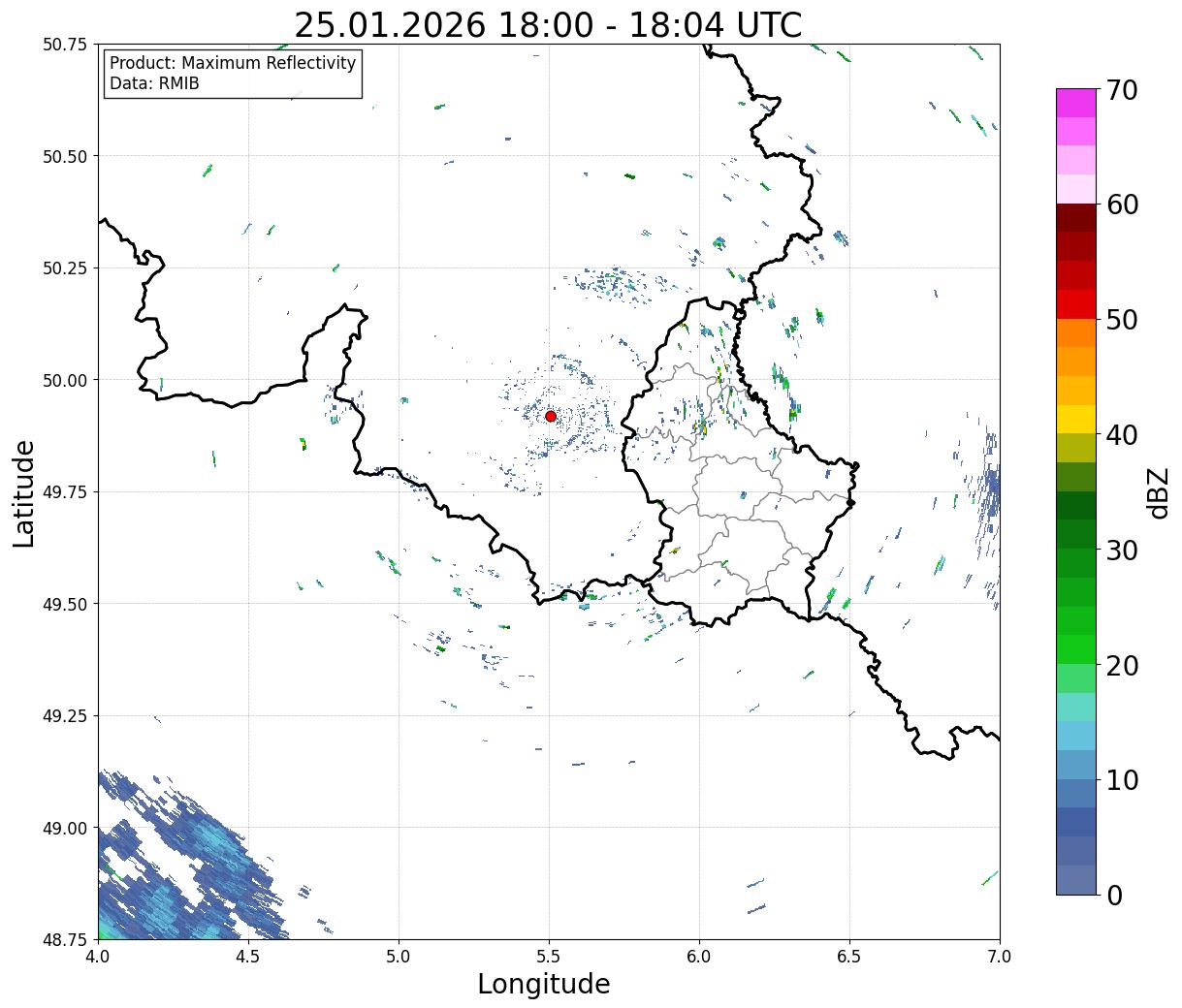This screenshot has height=1008, width=1182.
Task: Click the colorbar tick label "0"
Action: (x=1114, y=896)
